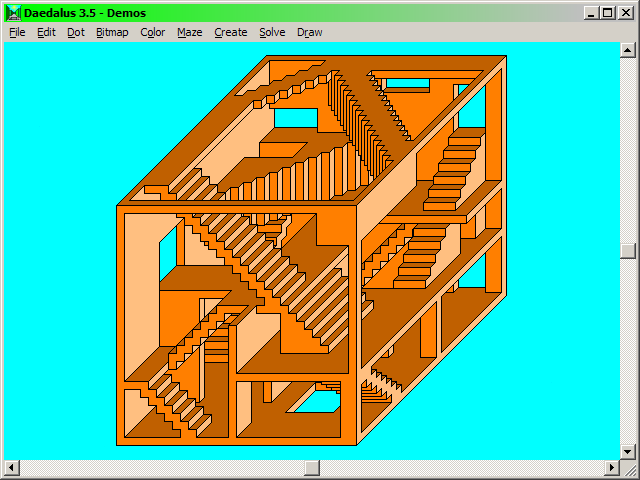Expand the Bitmap menu
640x480 pixels.
112,32
